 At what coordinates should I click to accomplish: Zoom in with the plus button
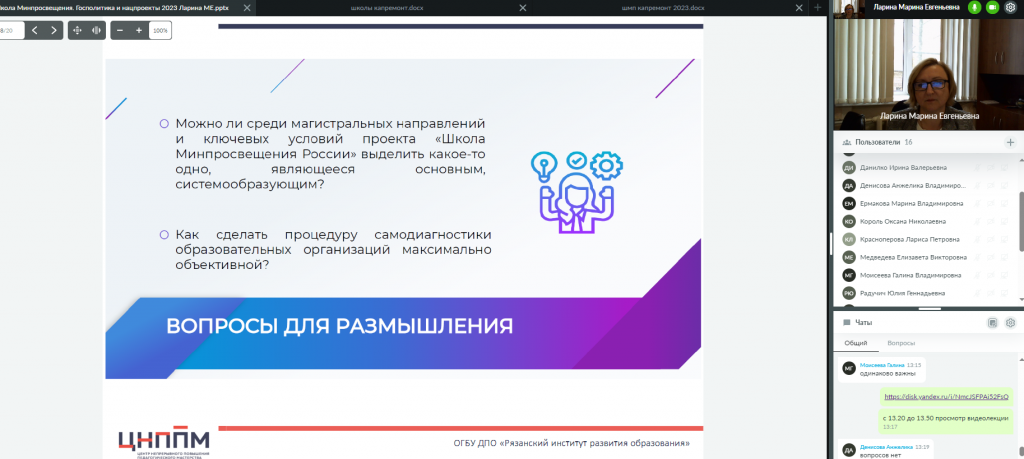tap(138, 30)
